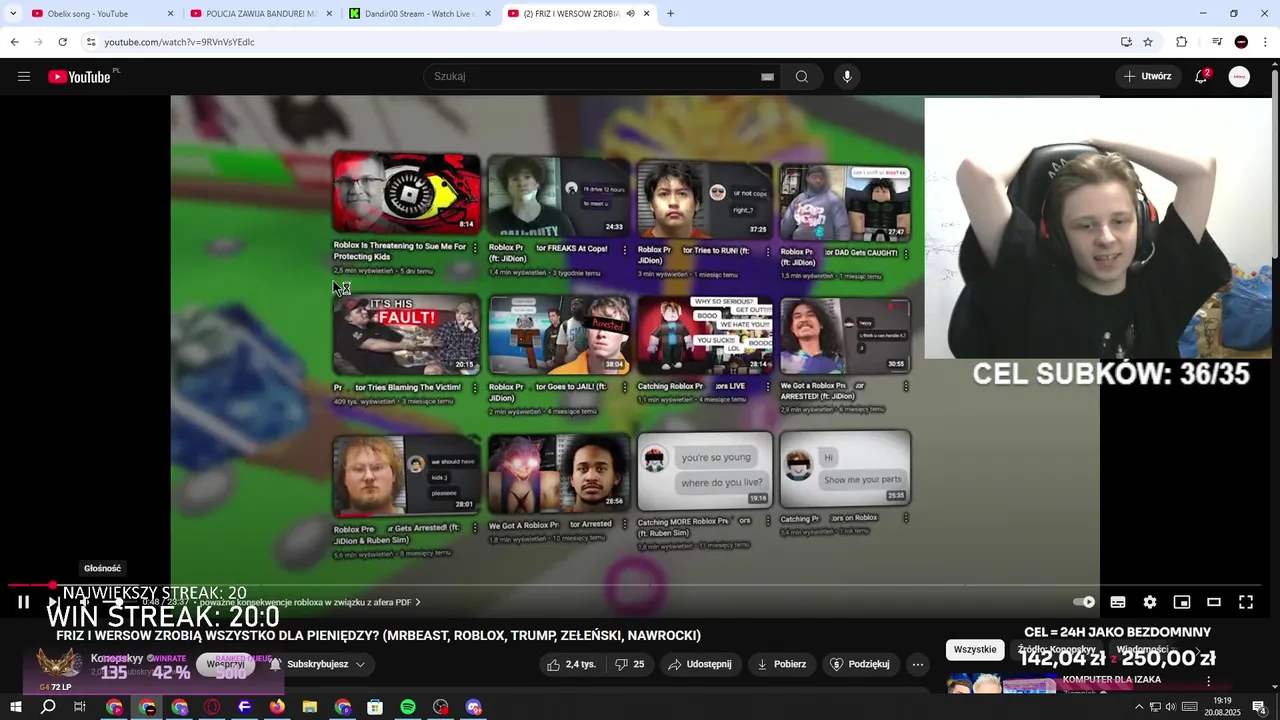This screenshot has height=720, width=1280.
Task: Reload the current page
Action: click(62, 42)
